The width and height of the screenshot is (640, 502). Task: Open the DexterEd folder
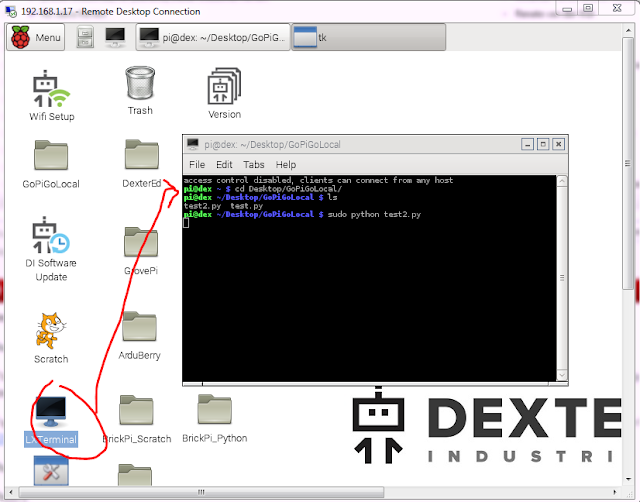coord(142,163)
